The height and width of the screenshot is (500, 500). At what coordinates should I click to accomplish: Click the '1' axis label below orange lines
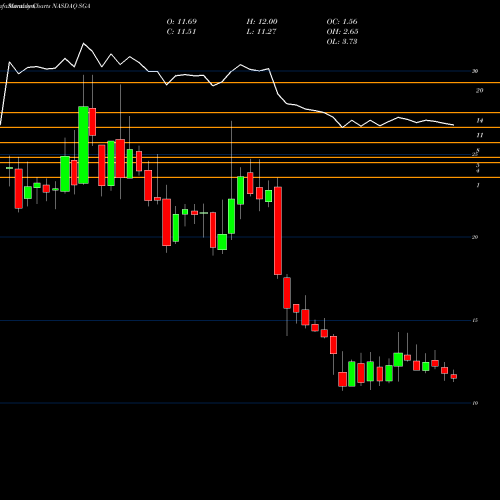(478, 185)
